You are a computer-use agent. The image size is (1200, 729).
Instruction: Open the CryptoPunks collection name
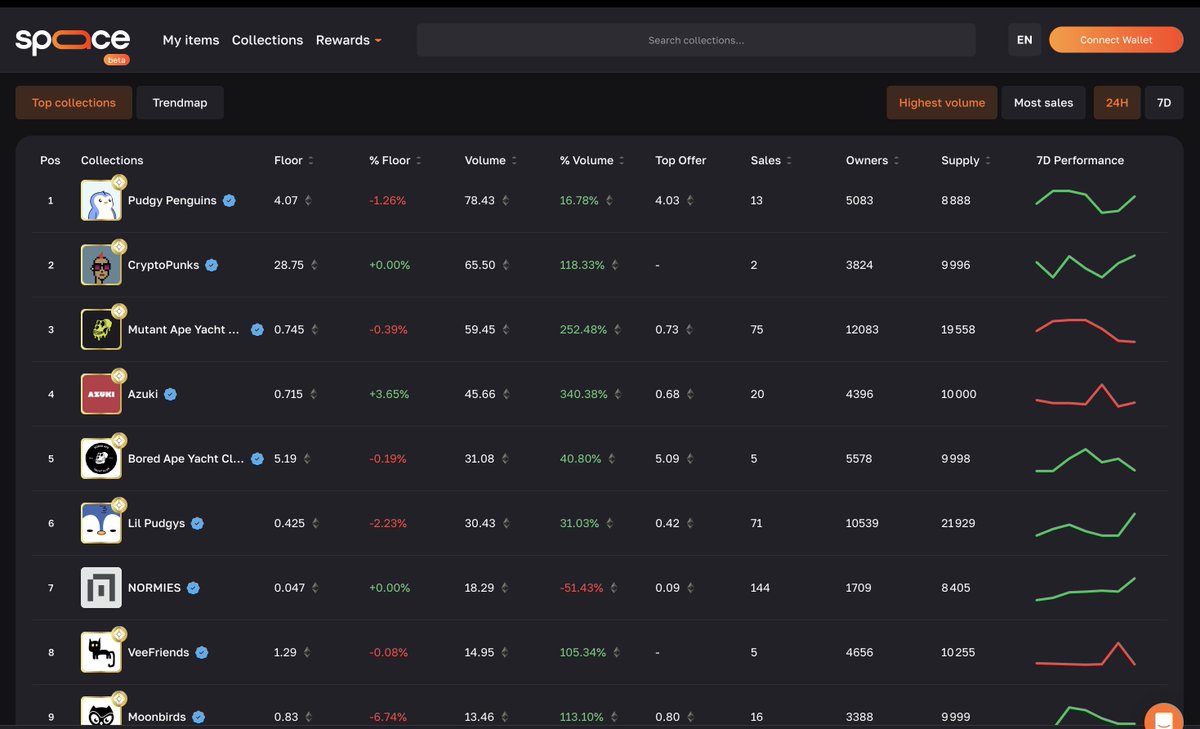[164, 265]
